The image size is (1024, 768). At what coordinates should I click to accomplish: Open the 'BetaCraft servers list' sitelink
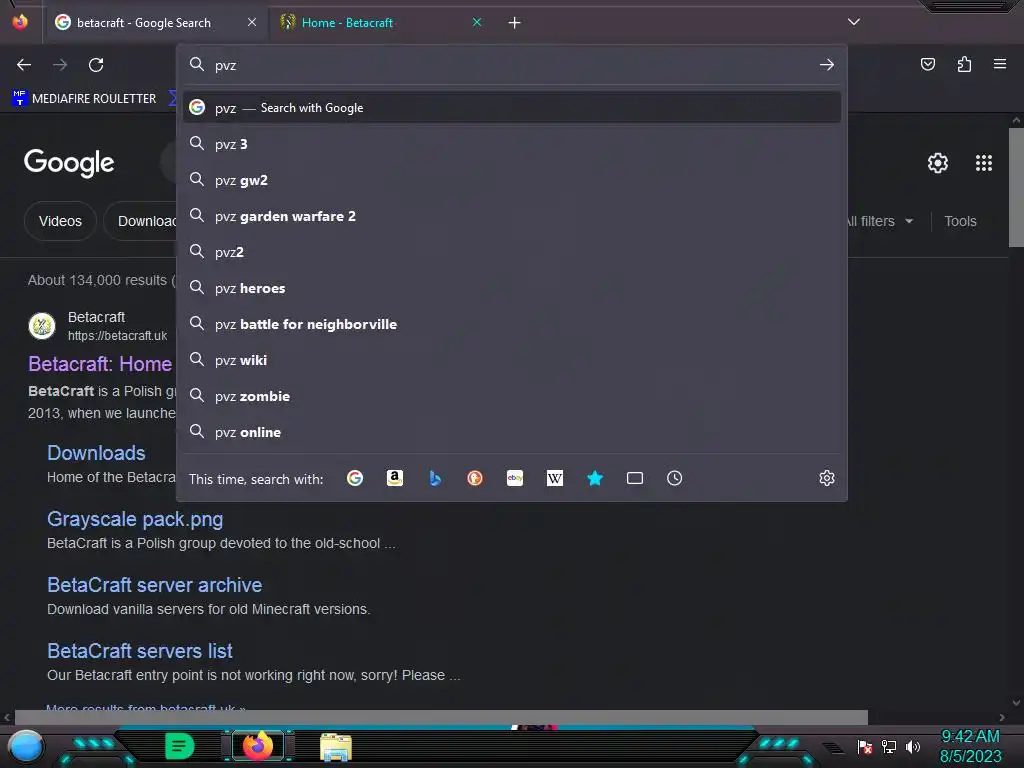point(140,650)
